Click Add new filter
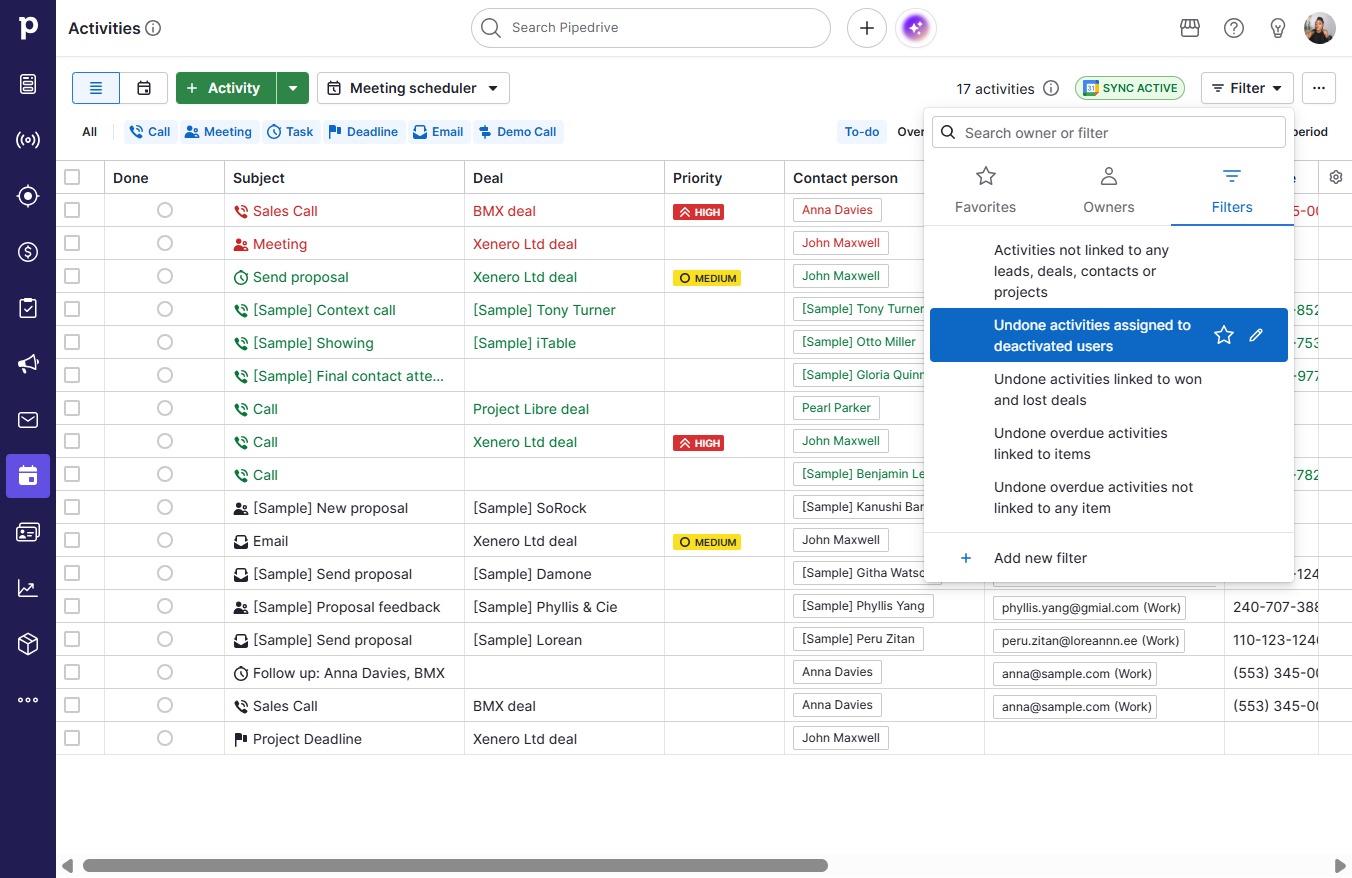The image size is (1352, 878). (1109, 558)
